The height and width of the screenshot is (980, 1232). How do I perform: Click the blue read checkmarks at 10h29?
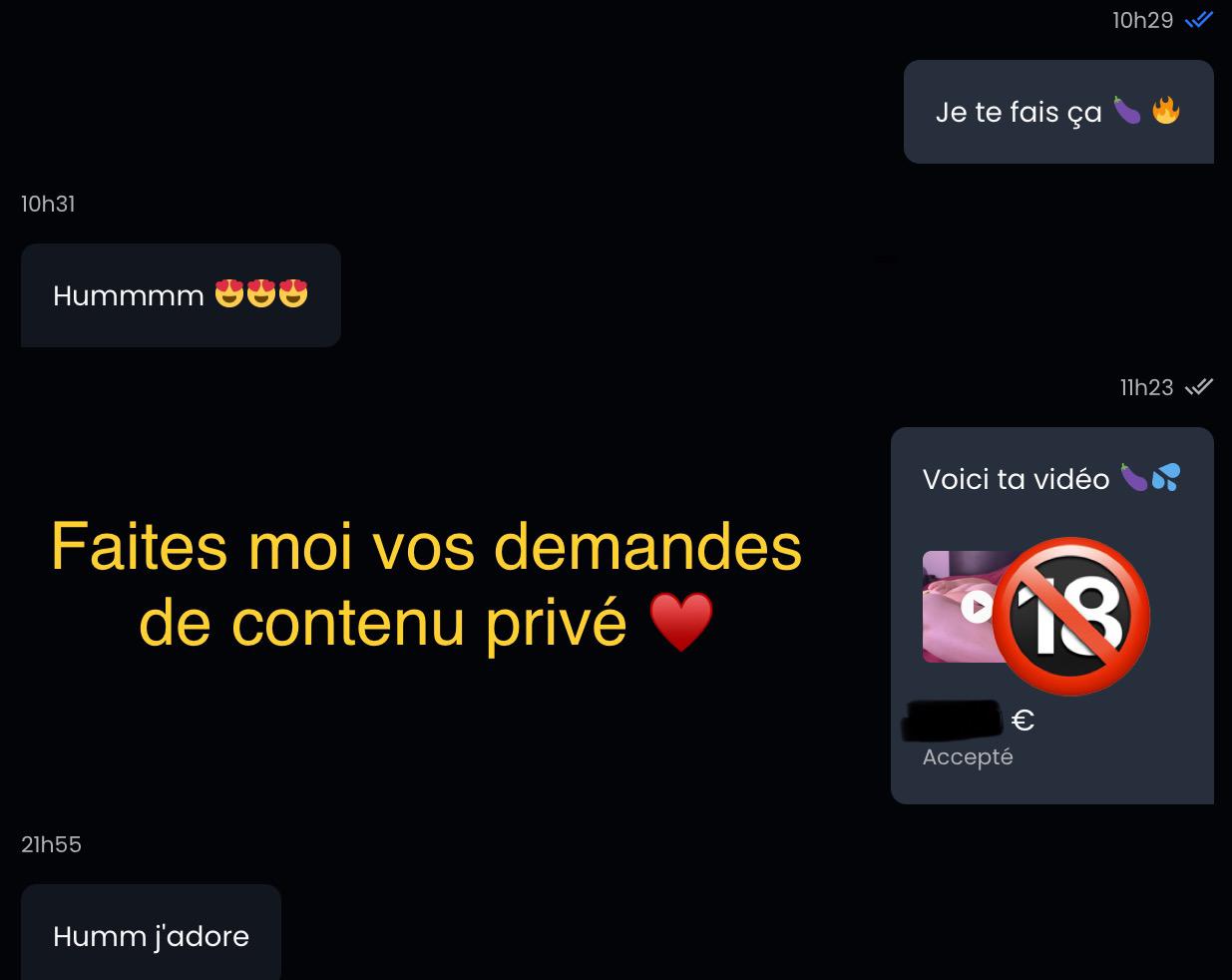pyautogui.click(x=1198, y=20)
